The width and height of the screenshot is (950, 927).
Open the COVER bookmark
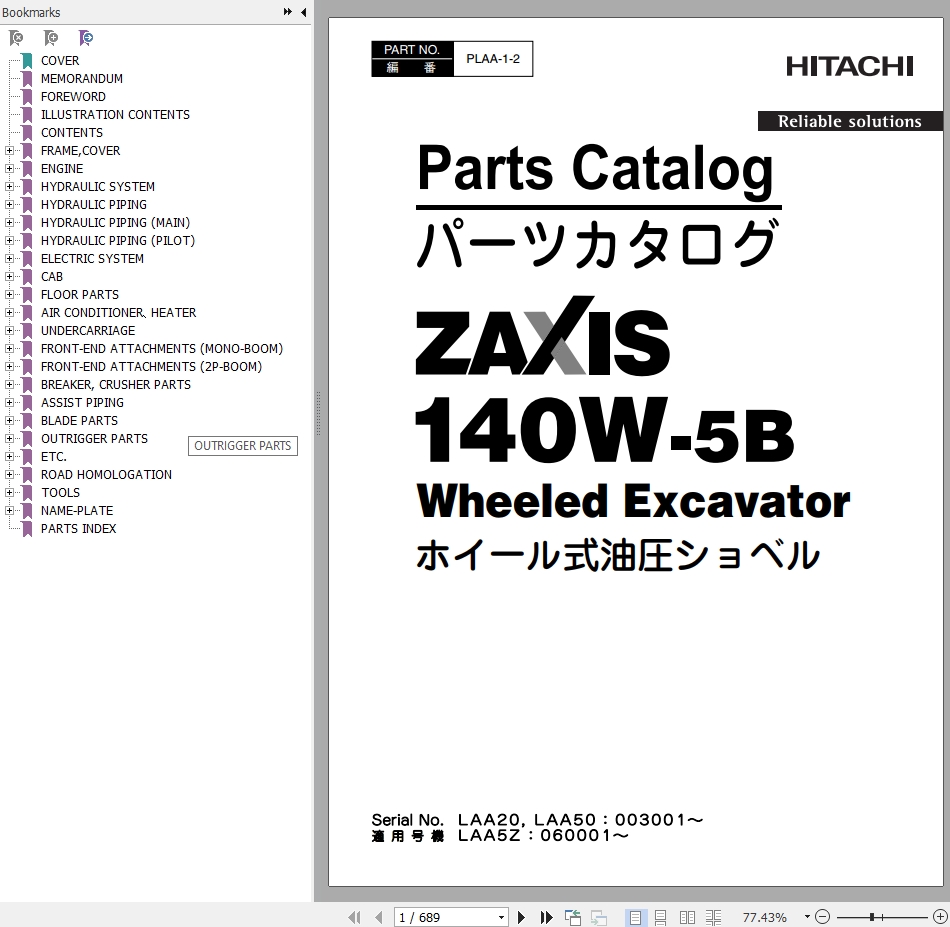(60, 61)
